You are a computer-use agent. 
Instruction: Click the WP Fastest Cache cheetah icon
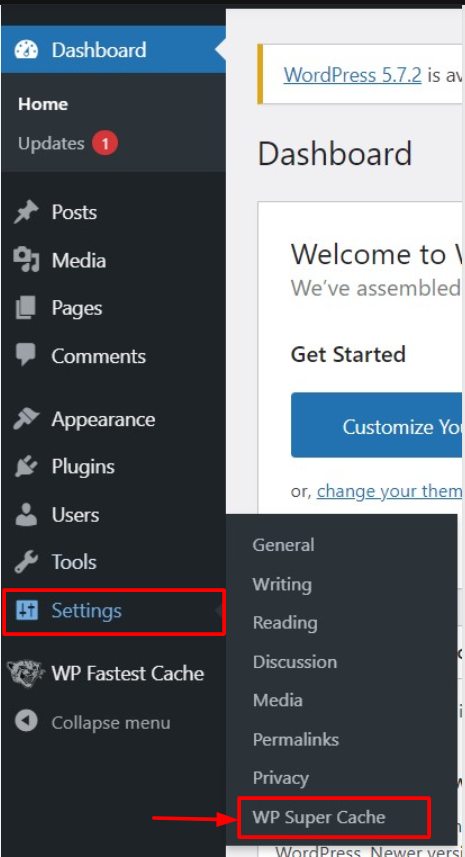(x=26, y=673)
